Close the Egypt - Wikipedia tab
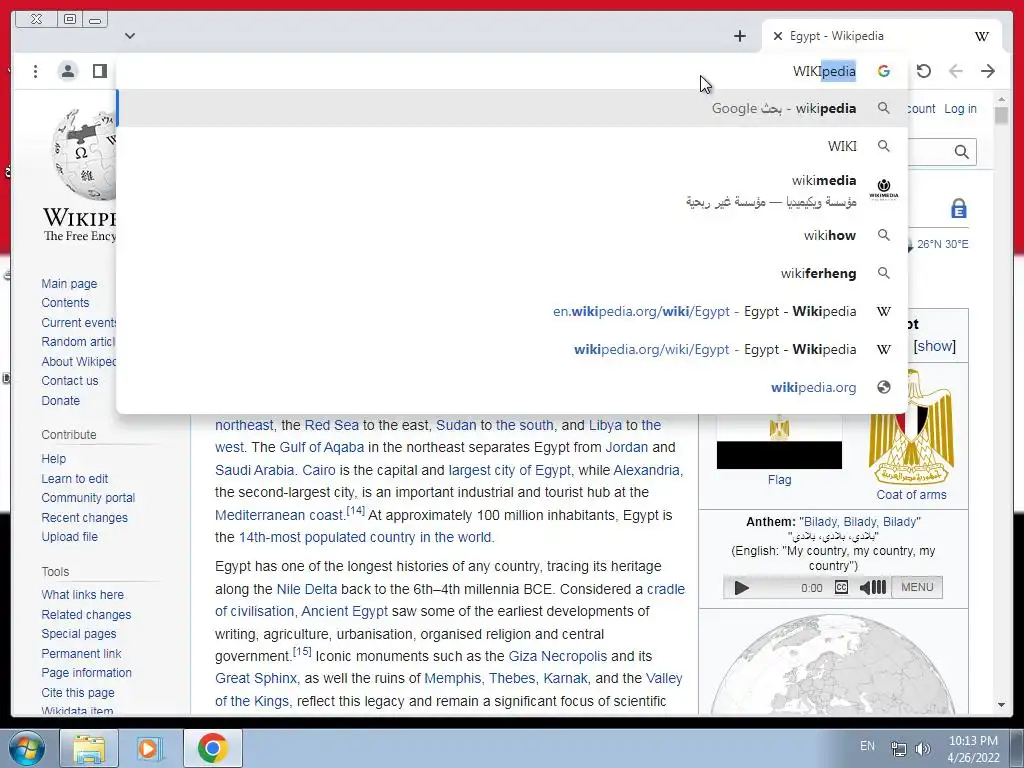This screenshot has height=768, width=1024. tap(777, 37)
